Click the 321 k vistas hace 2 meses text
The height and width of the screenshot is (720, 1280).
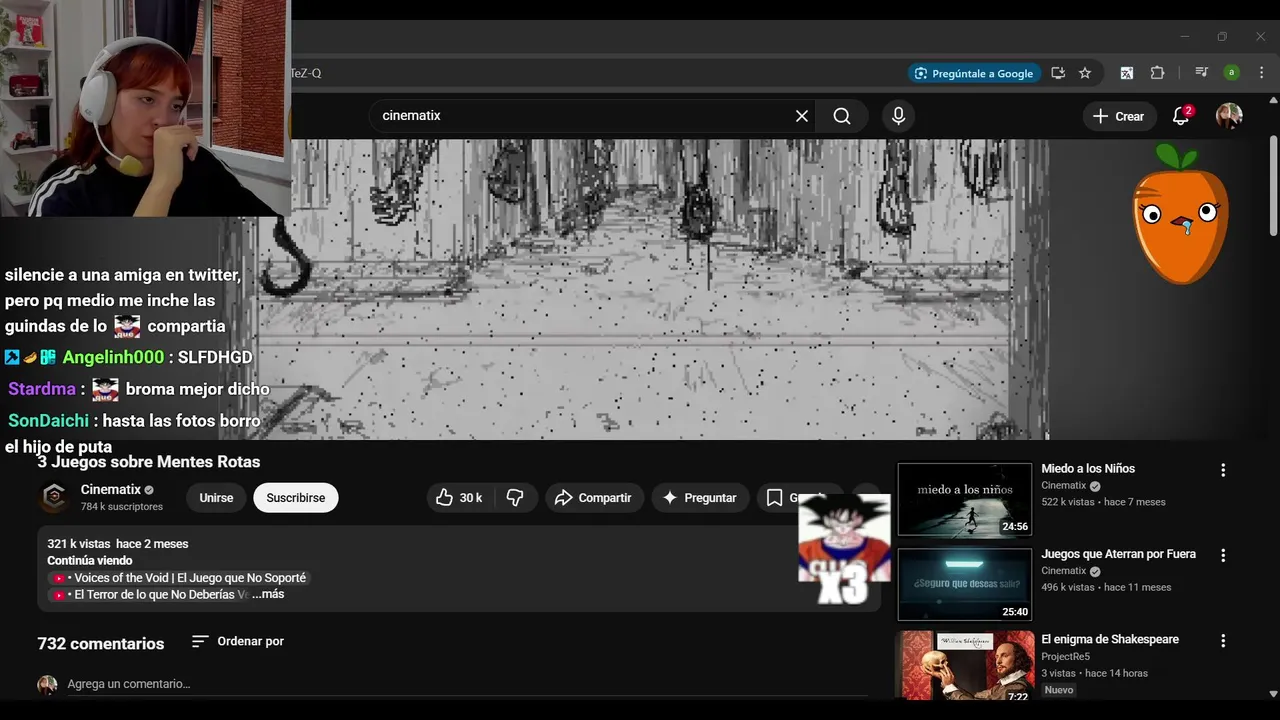pyautogui.click(x=118, y=544)
